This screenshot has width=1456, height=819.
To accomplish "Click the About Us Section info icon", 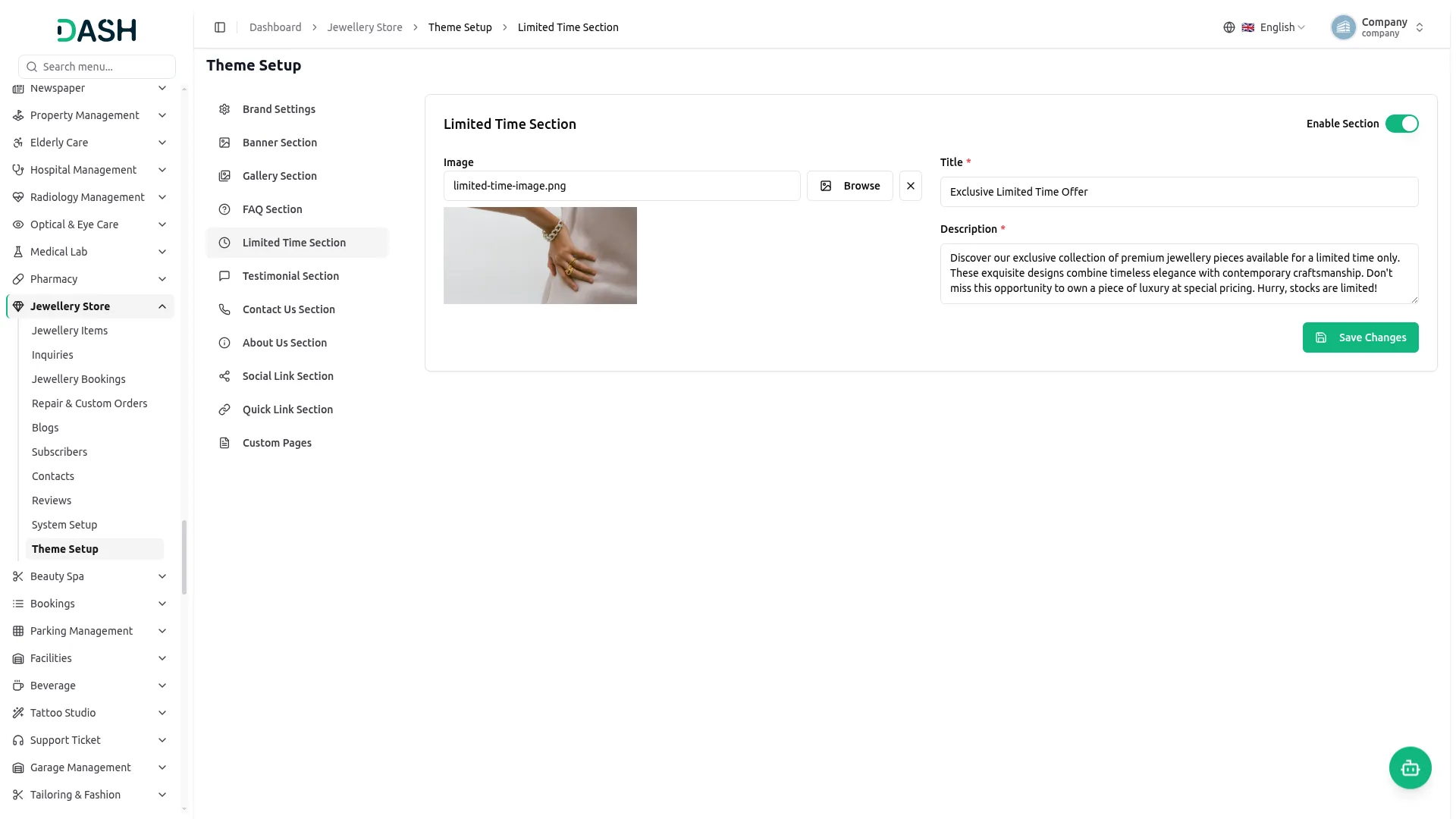I will click(x=224, y=343).
